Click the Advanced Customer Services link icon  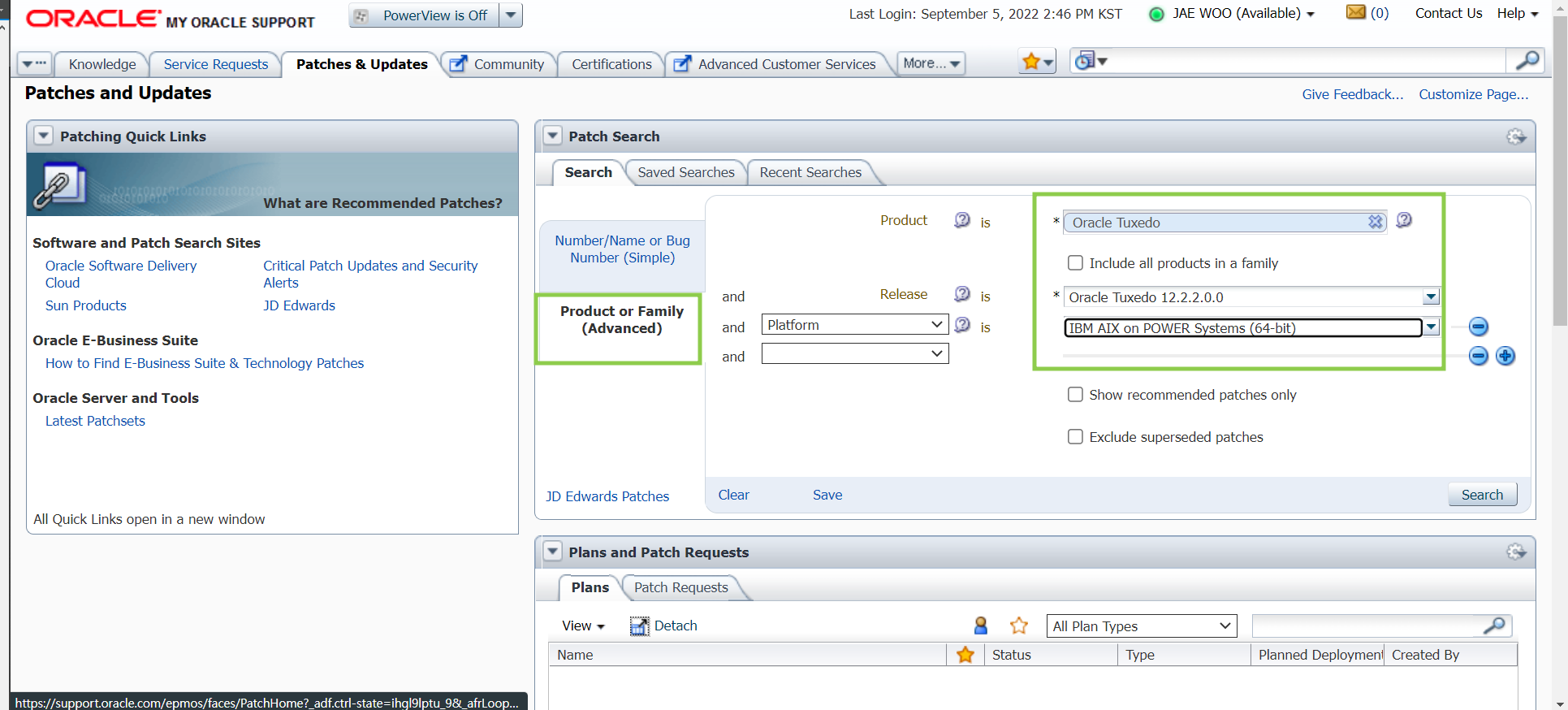coord(683,63)
